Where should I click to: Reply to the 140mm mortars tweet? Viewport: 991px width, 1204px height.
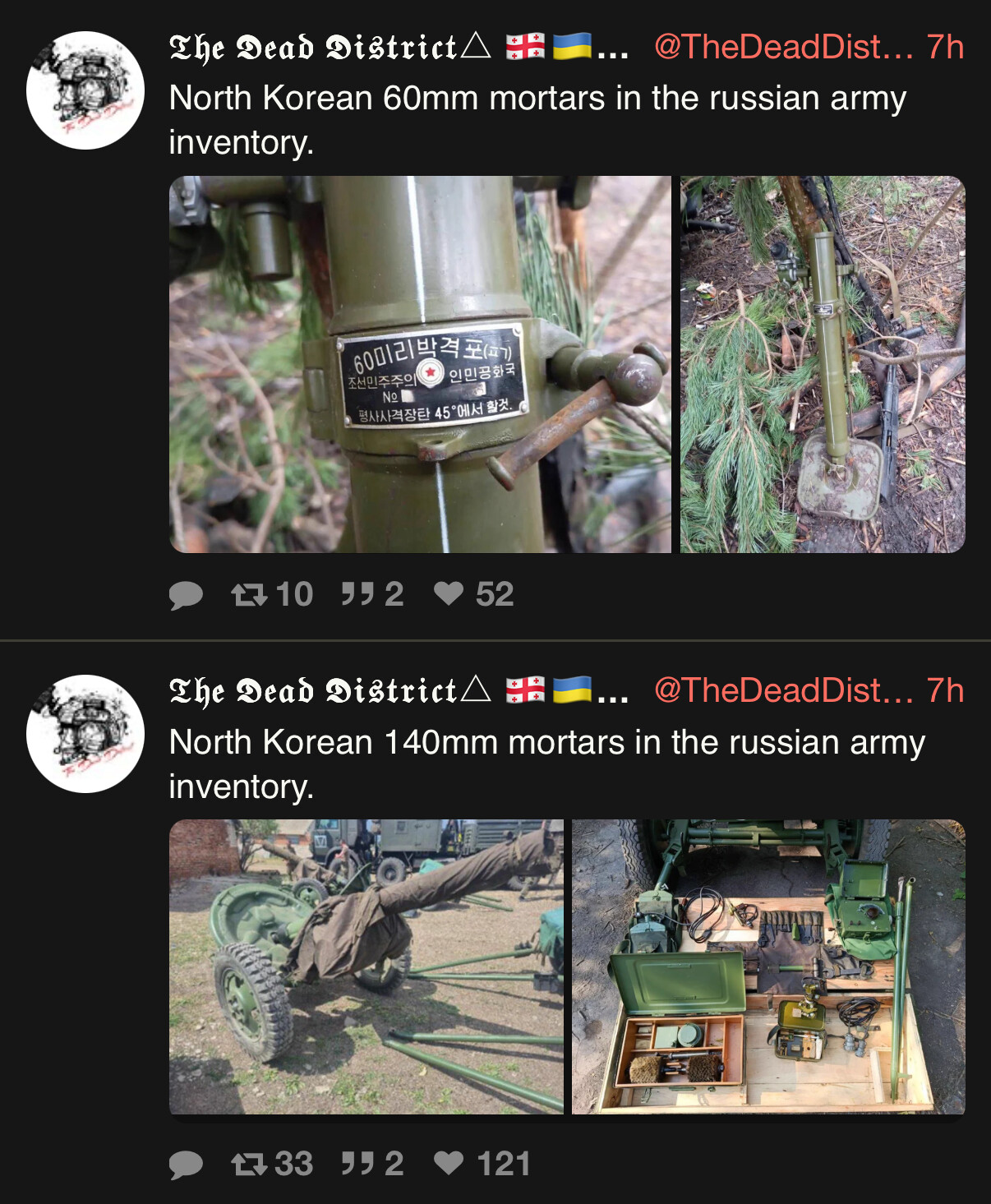click(186, 1165)
